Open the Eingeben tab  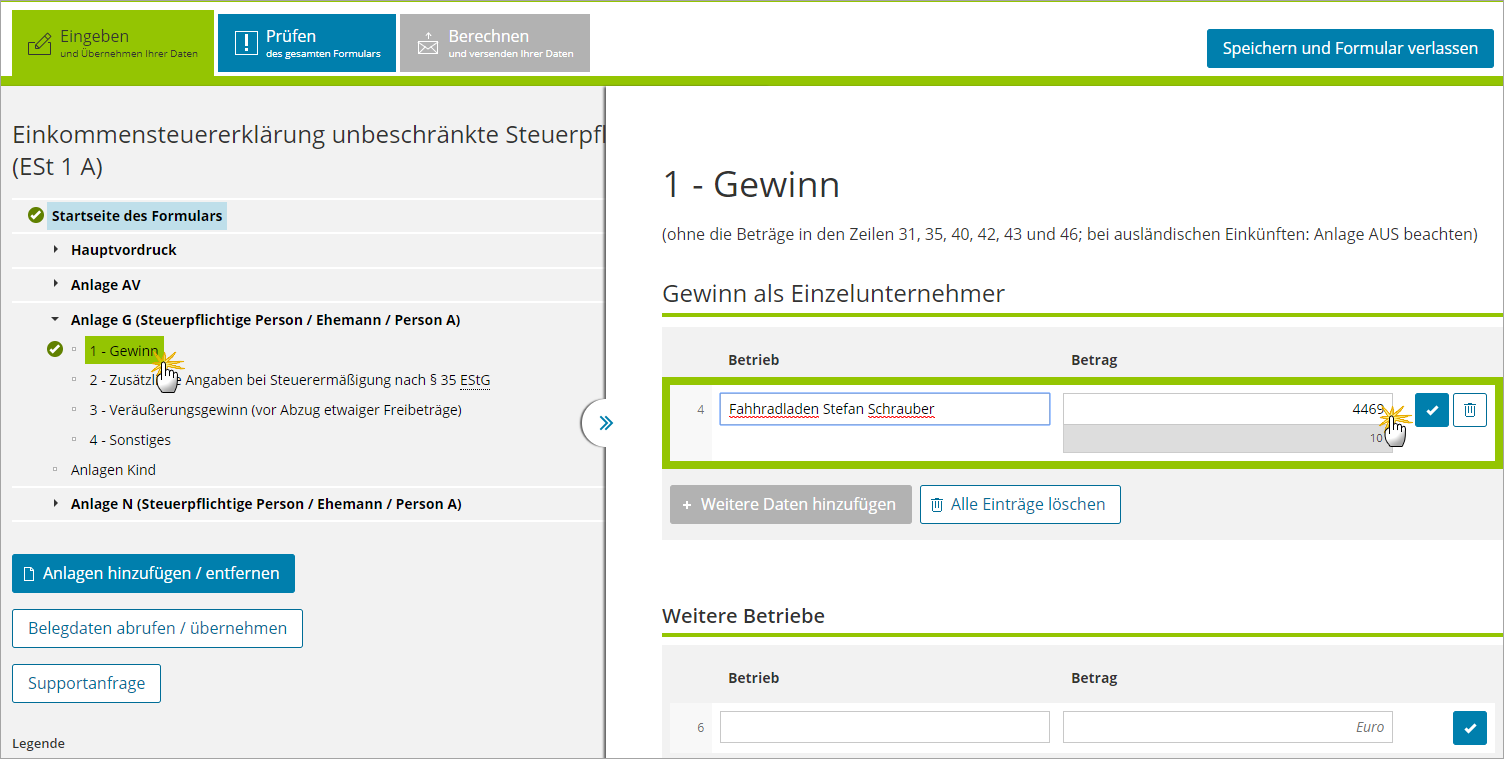(113, 44)
